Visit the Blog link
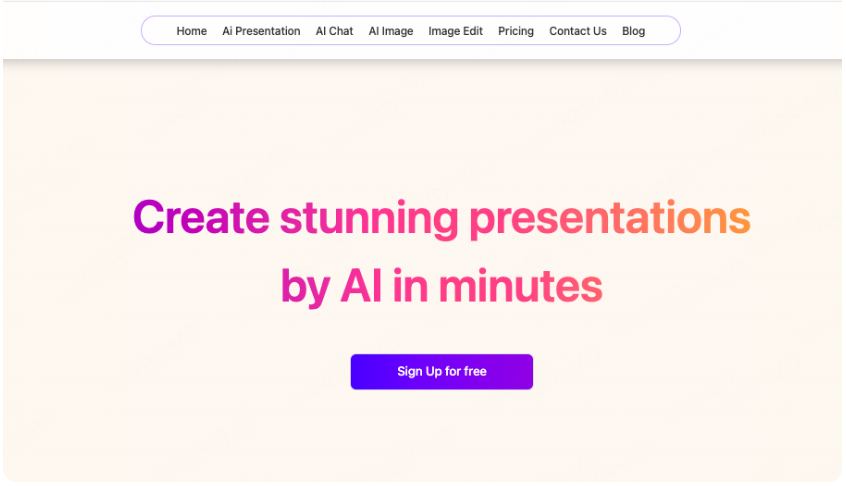The width and height of the screenshot is (846, 486). tap(633, 31)
